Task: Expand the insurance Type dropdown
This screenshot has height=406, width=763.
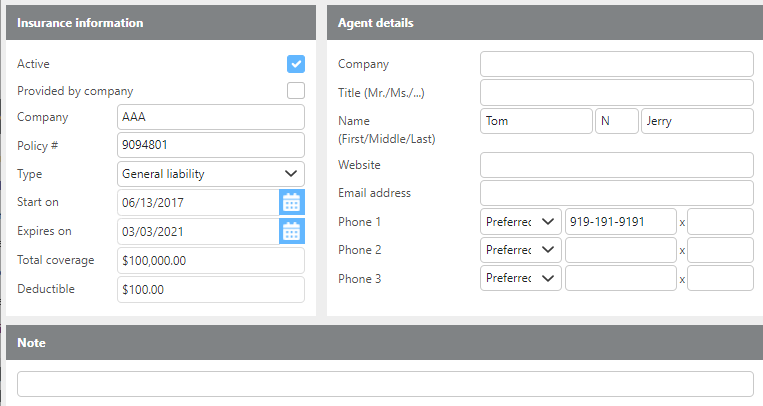Action: (x=210, y=174)
